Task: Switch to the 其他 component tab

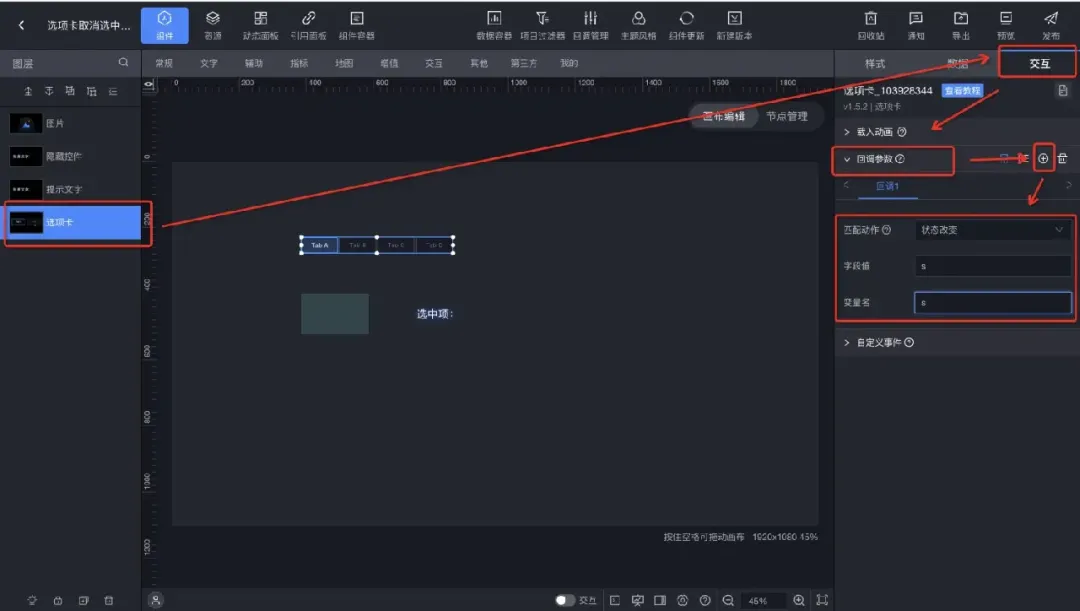Action: [479, 63]
